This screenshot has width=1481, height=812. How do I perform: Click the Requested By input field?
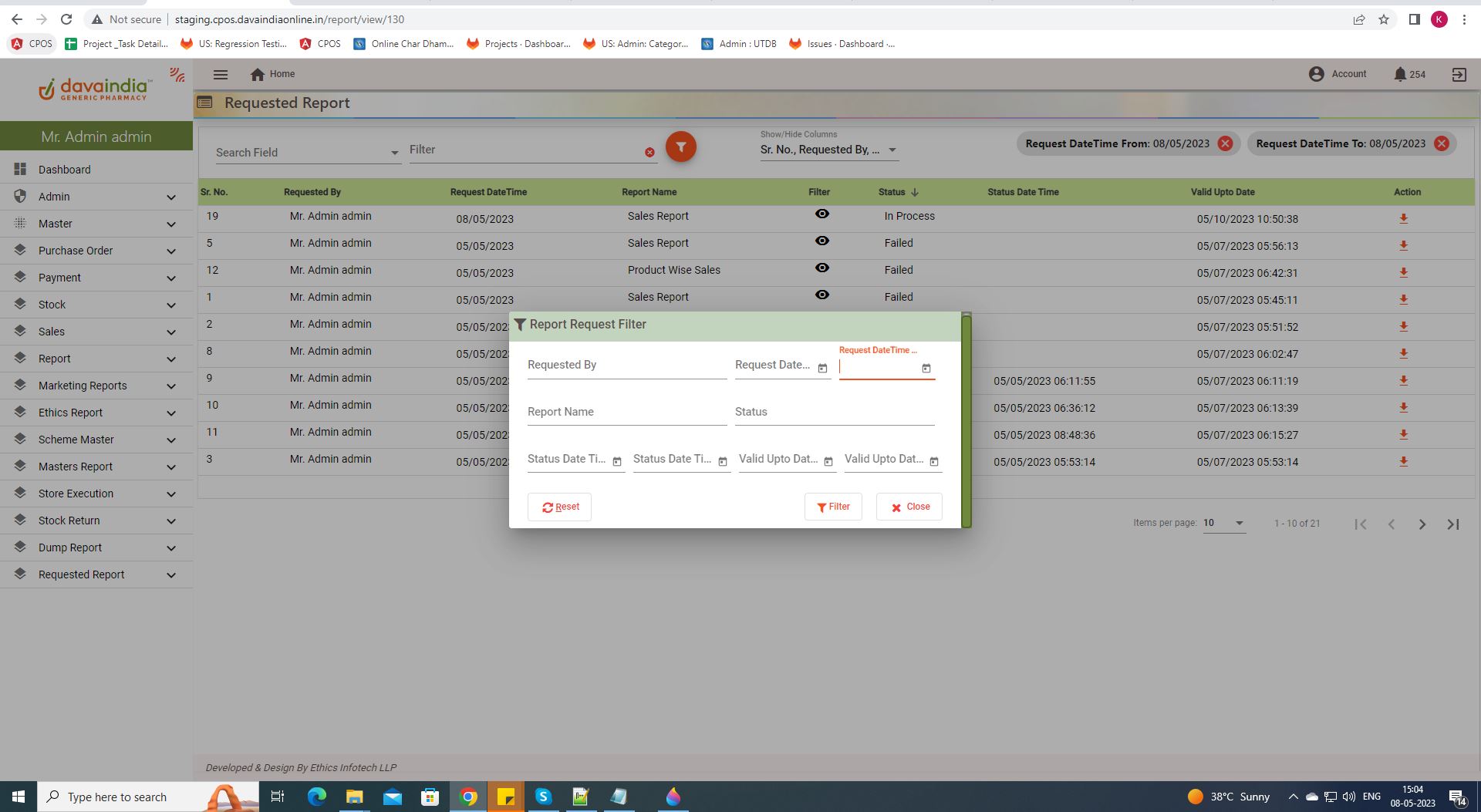click(626, 366)
